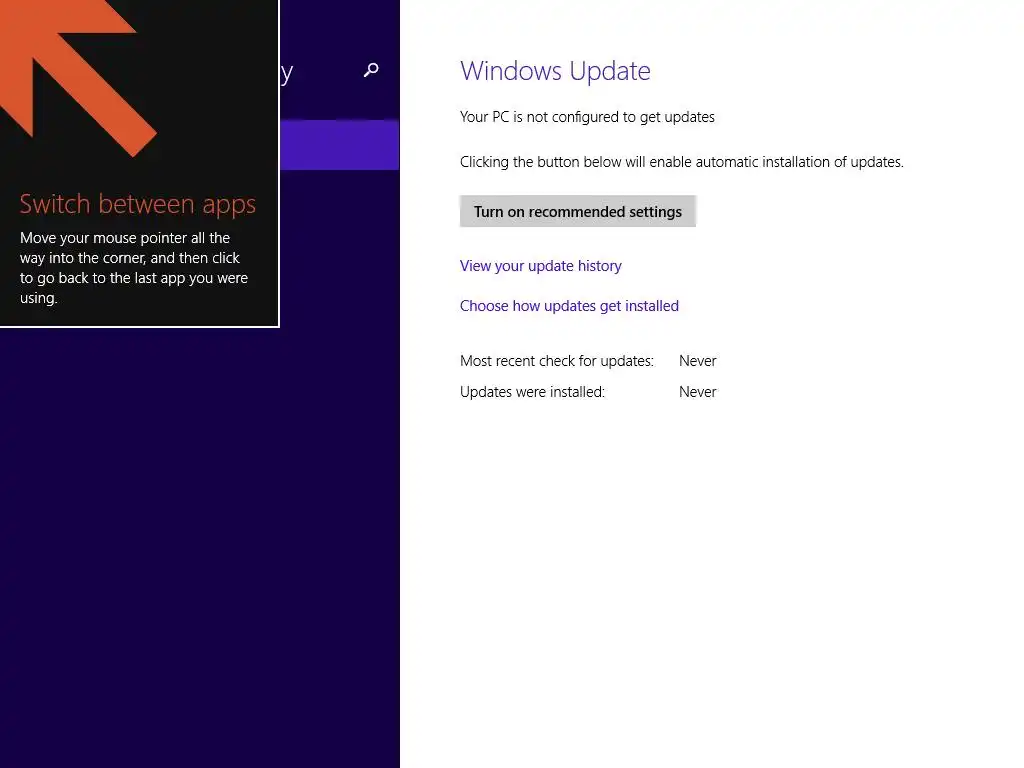Click the search magnifier icon
The image size is (1024, 768).
371,70
